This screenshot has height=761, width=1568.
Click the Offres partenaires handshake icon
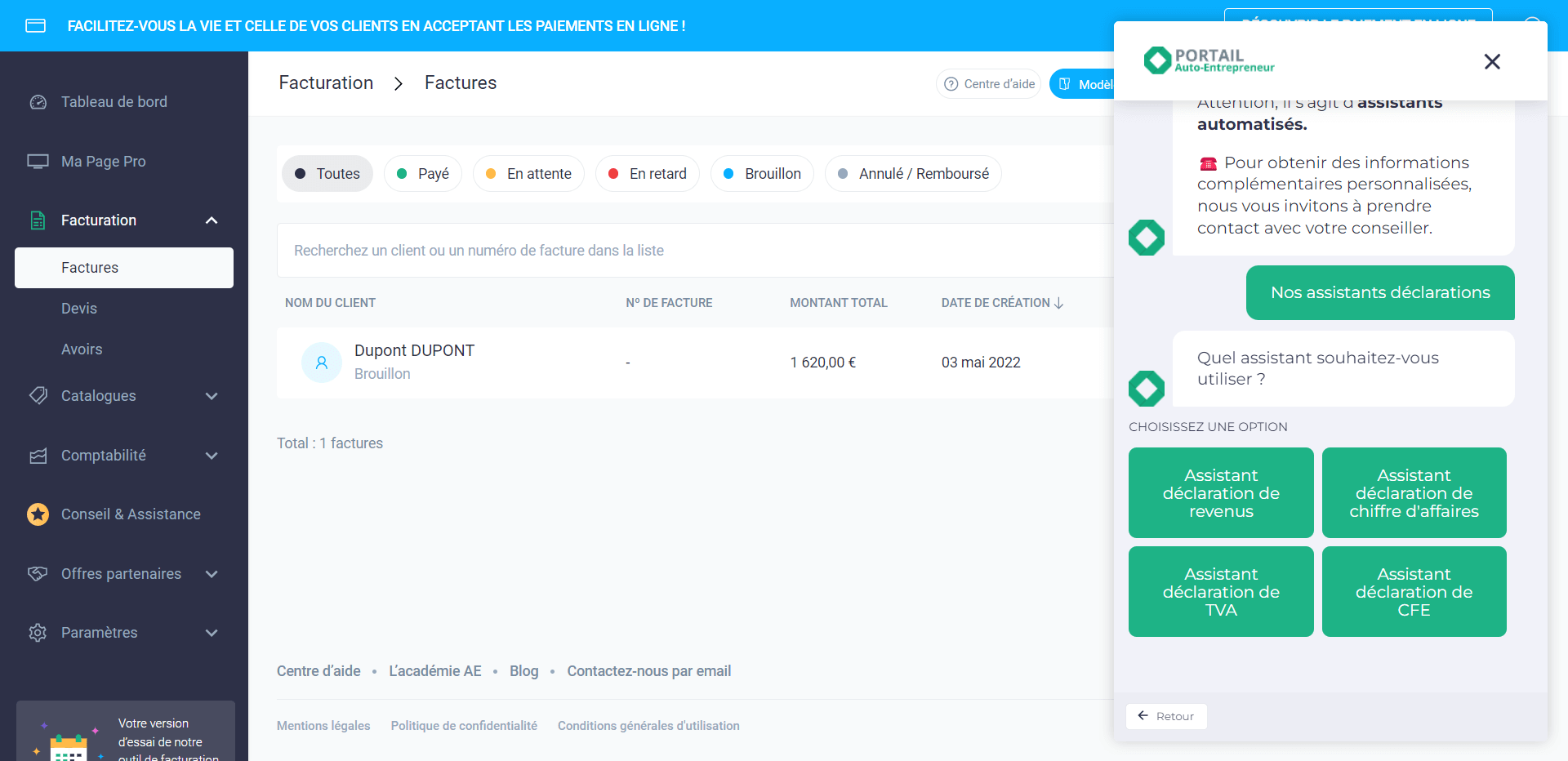click(38, 574)
